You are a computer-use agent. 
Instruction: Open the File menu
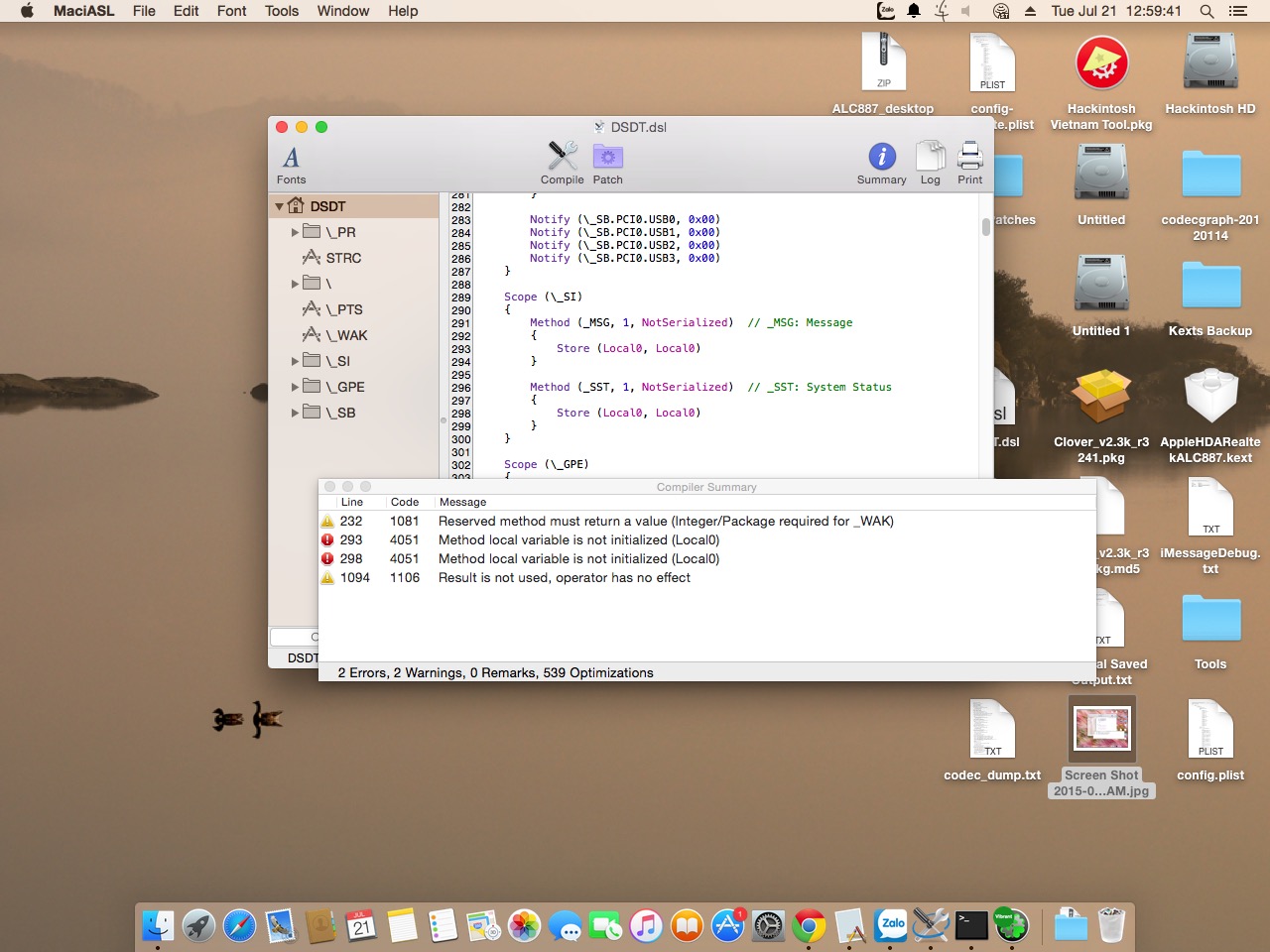tap(144, 11)
